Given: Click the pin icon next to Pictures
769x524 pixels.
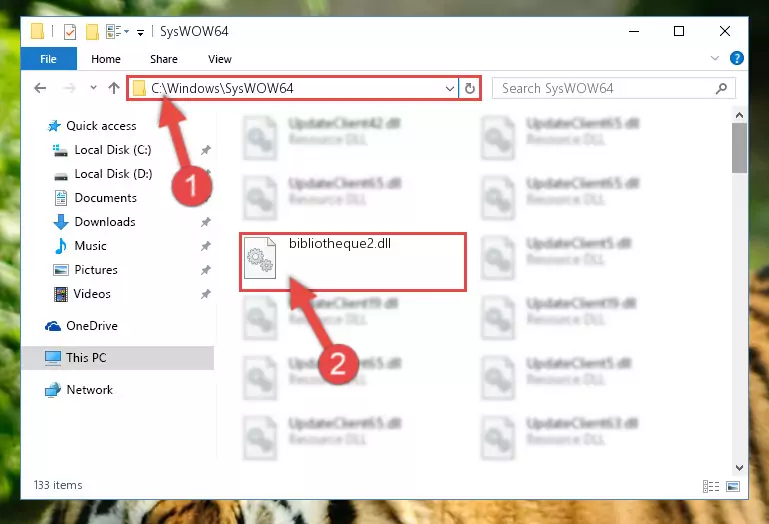Looking at the screenshot, I should [x=205, y=270].
